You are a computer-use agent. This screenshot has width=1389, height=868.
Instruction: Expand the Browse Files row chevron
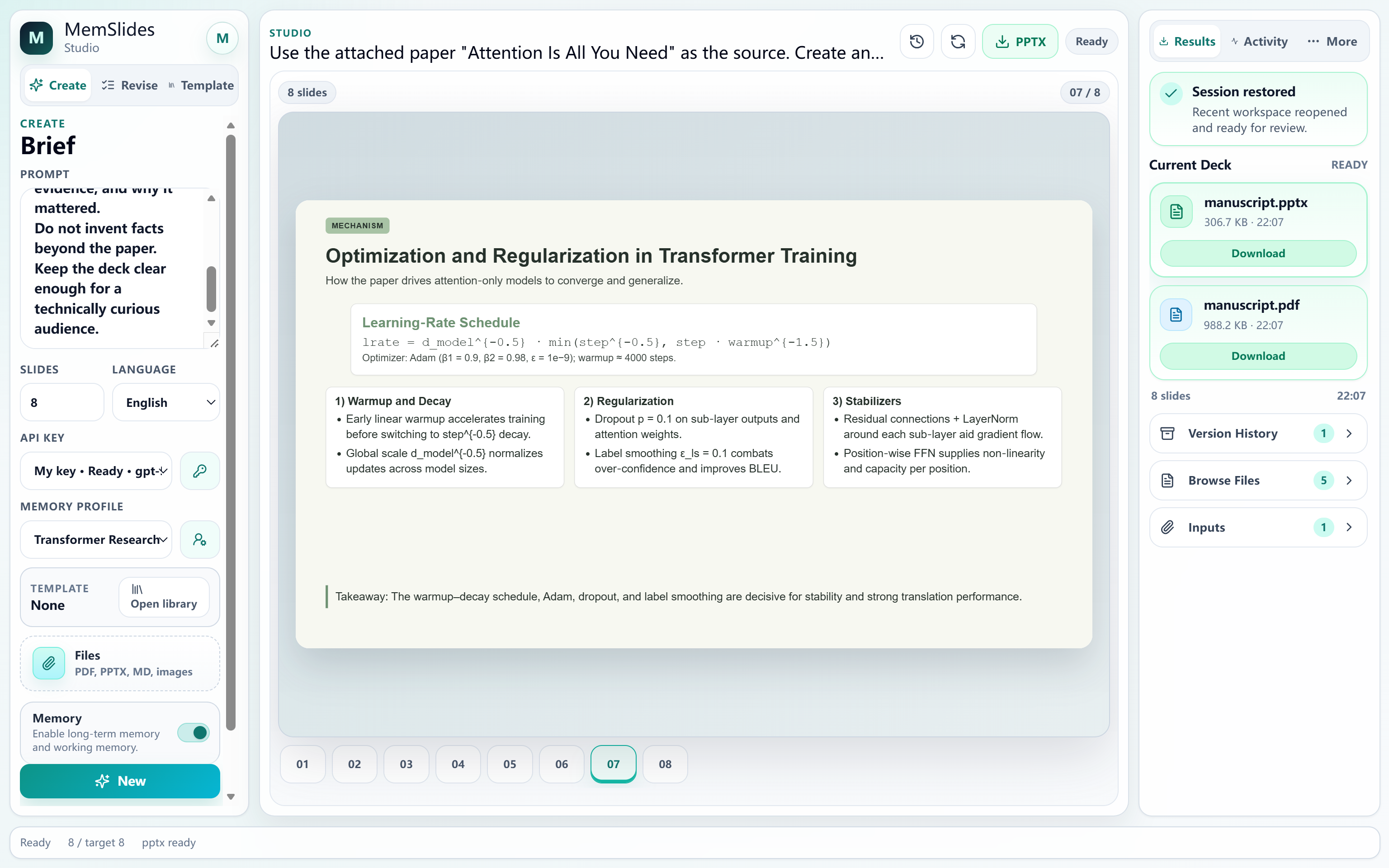point(1349,481)
